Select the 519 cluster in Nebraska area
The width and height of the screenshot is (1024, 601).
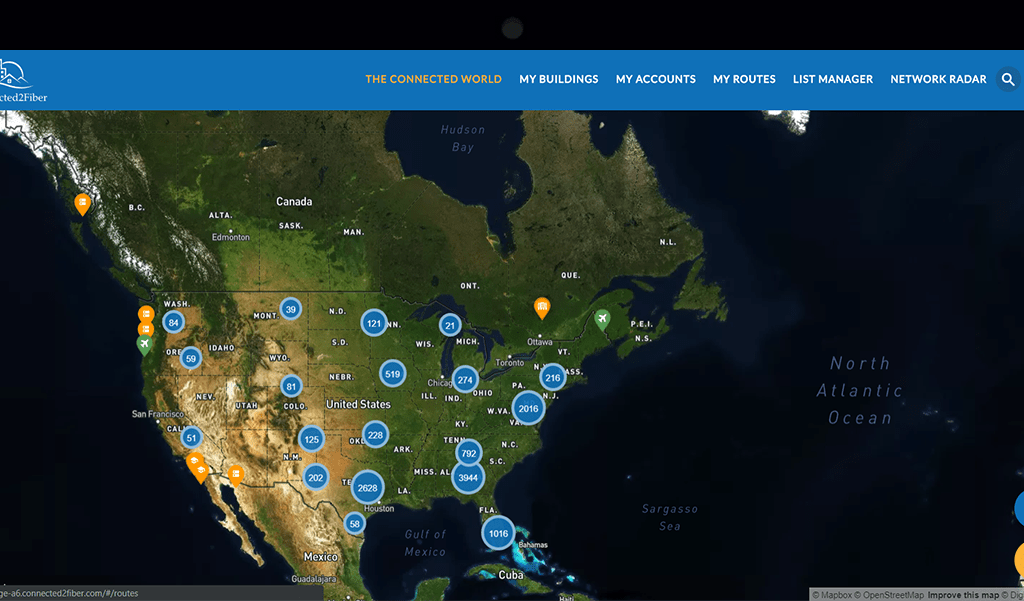click(393, 374)
